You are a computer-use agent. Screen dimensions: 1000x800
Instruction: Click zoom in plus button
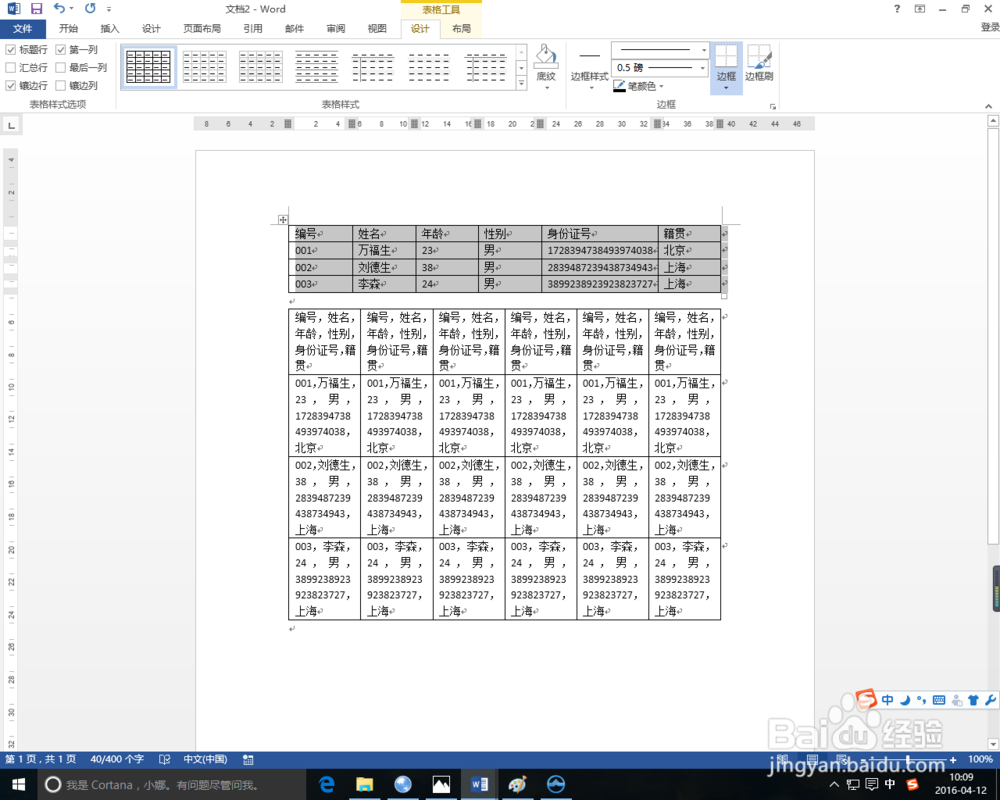click(953, 759)
